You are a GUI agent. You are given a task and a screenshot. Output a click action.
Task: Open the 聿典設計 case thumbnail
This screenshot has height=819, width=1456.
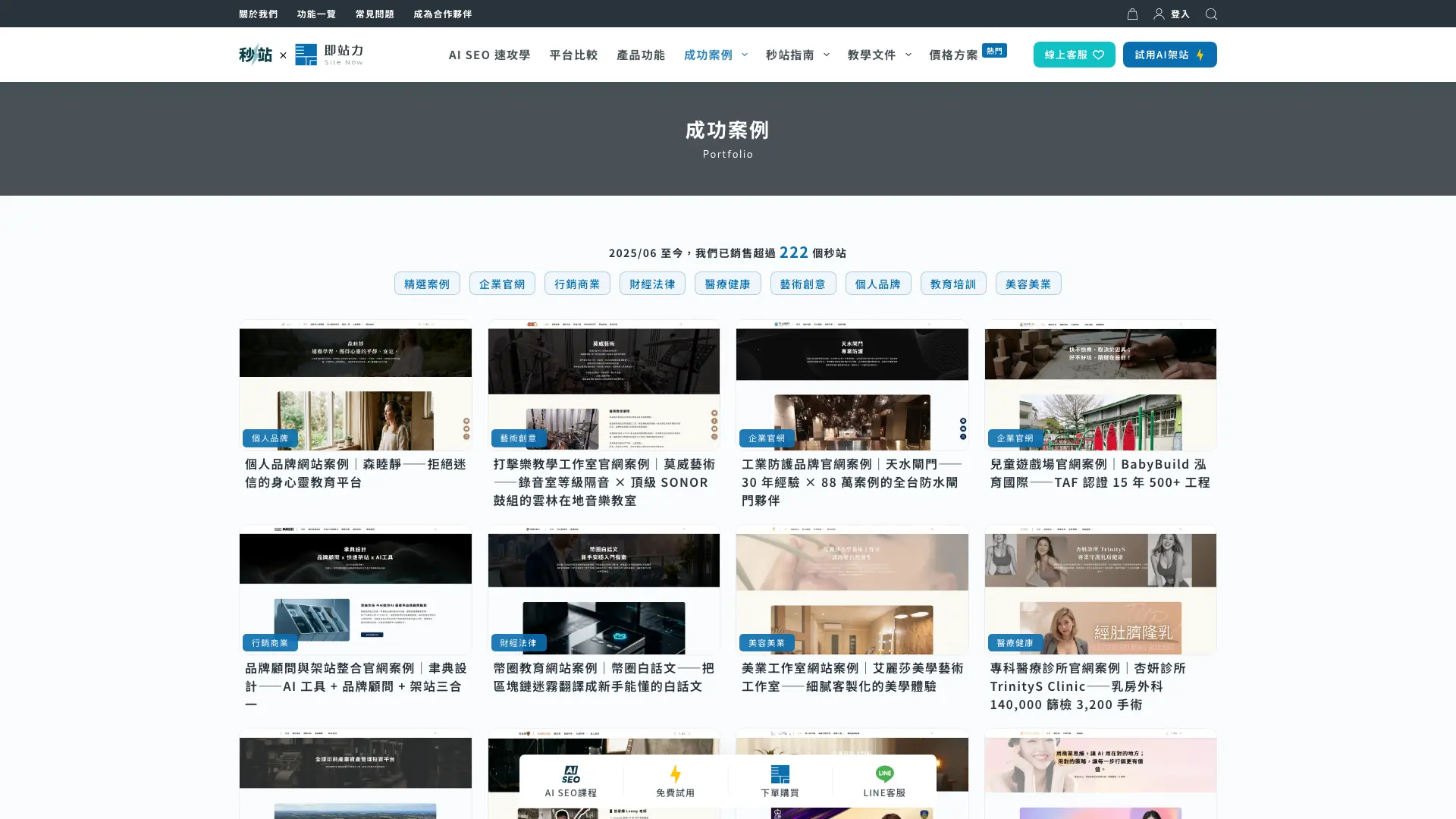point(355,589)
